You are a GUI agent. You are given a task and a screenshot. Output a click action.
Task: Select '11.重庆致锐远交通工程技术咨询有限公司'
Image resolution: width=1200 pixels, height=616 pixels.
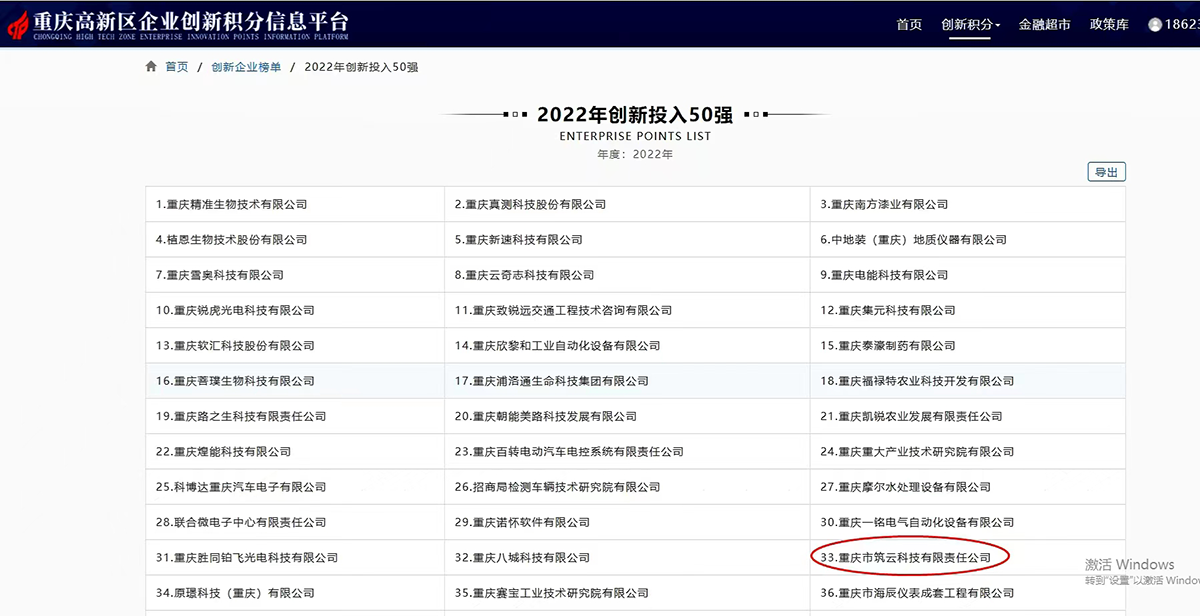(563, 310)
